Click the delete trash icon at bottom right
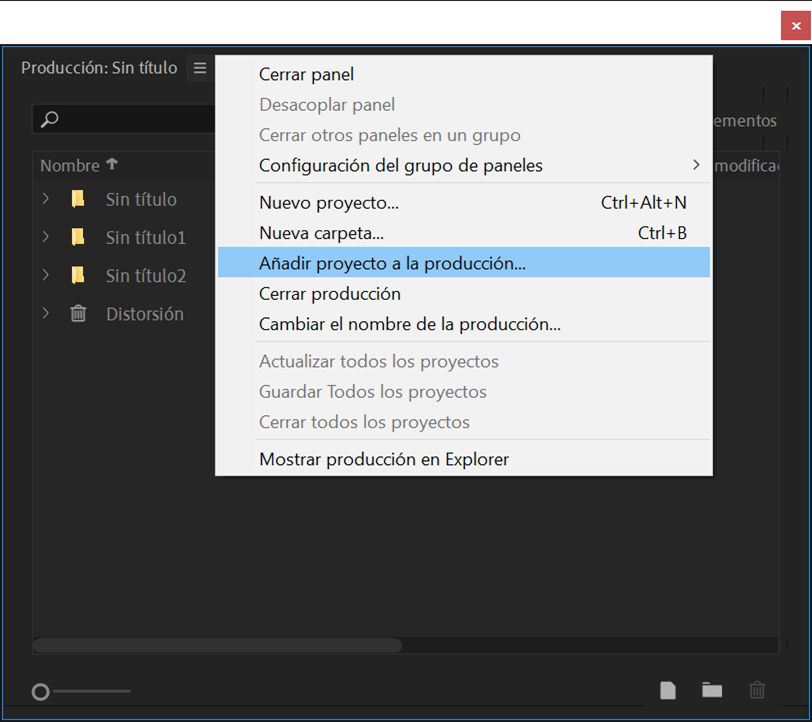Image resolution: width=812 pixels, height=722 pixels. (756, 690)
